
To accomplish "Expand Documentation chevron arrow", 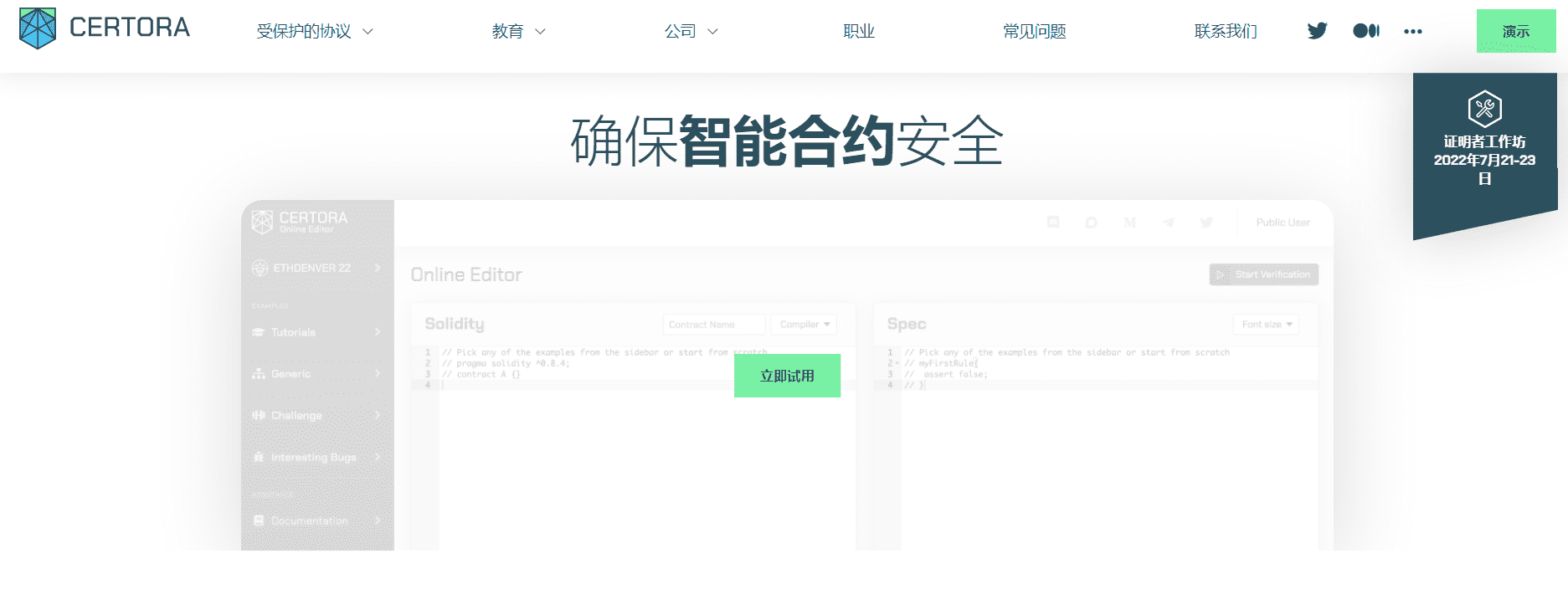I will [378, 520].
